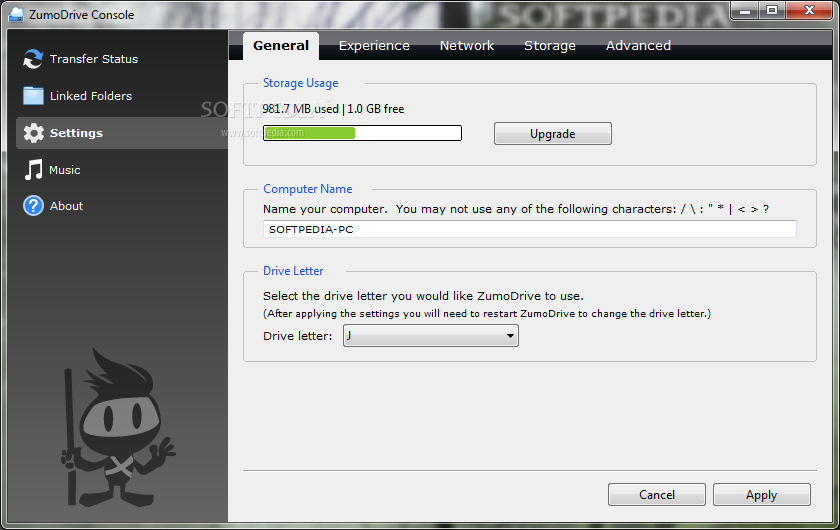Click the Apply button

click(x=761, y=495)
